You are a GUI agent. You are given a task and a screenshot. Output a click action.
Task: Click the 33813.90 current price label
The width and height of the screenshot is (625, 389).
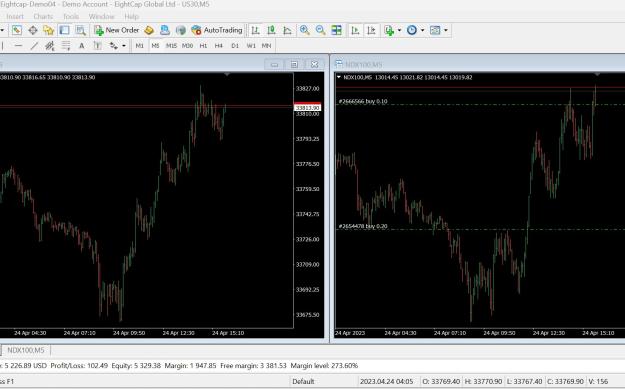(307, 108)
